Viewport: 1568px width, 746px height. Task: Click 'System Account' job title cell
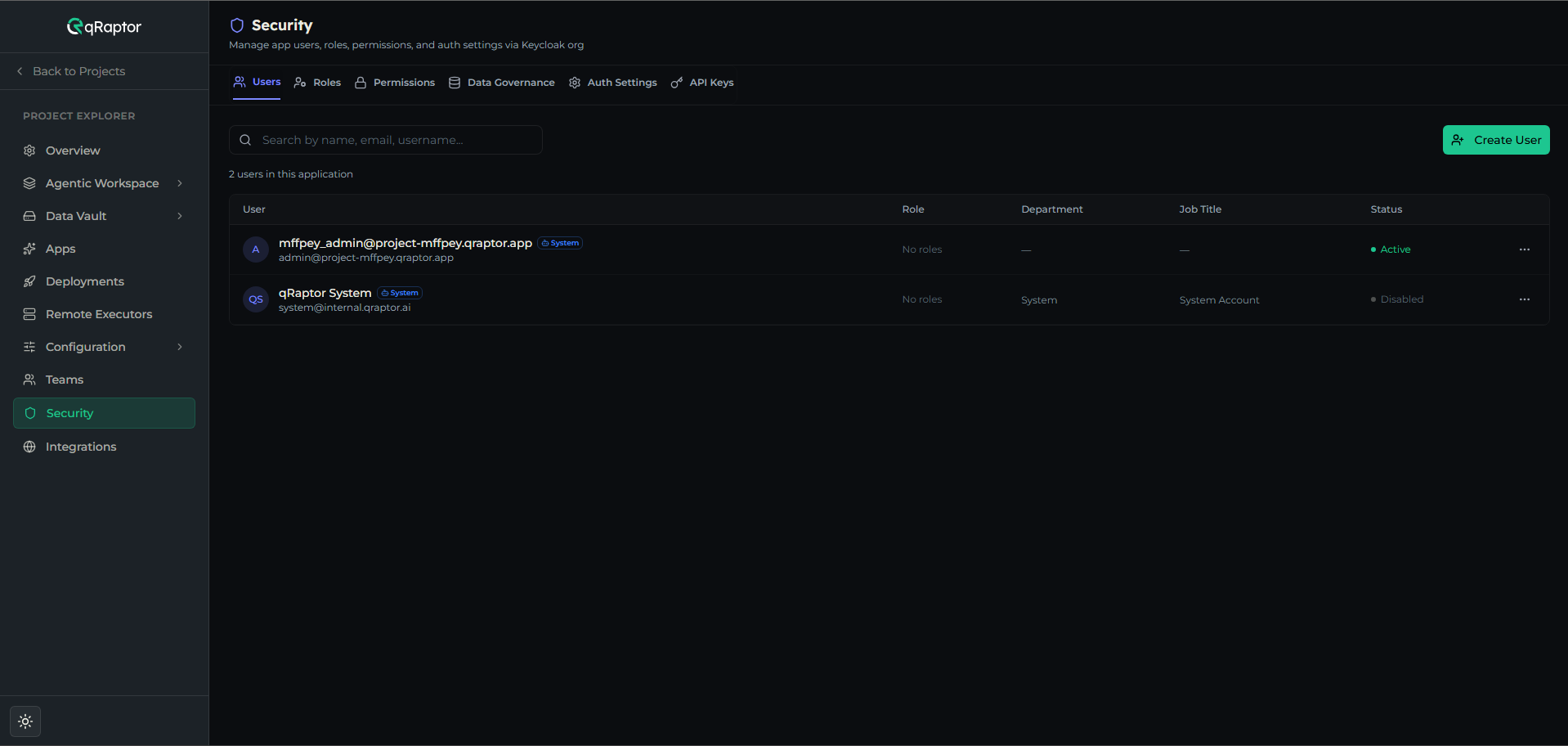1219,300
